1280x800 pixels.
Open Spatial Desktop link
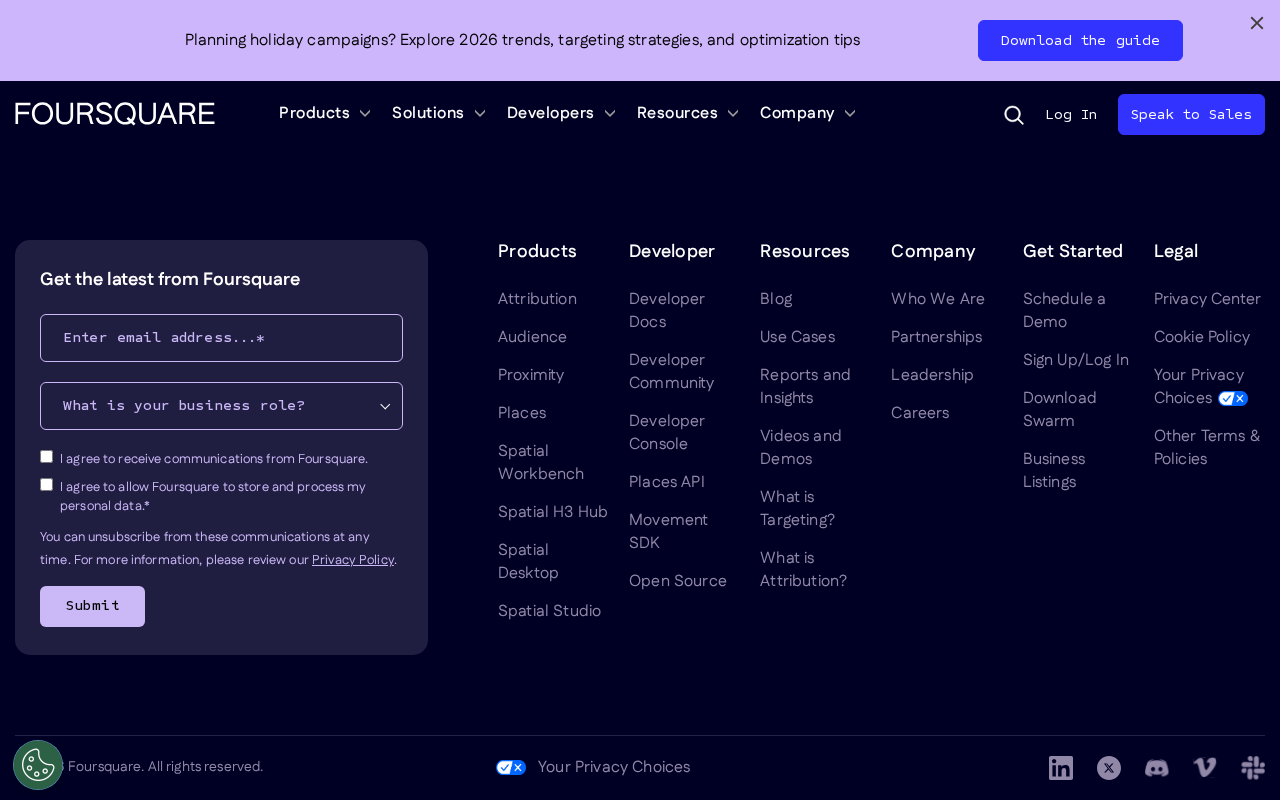coord(528,561)
